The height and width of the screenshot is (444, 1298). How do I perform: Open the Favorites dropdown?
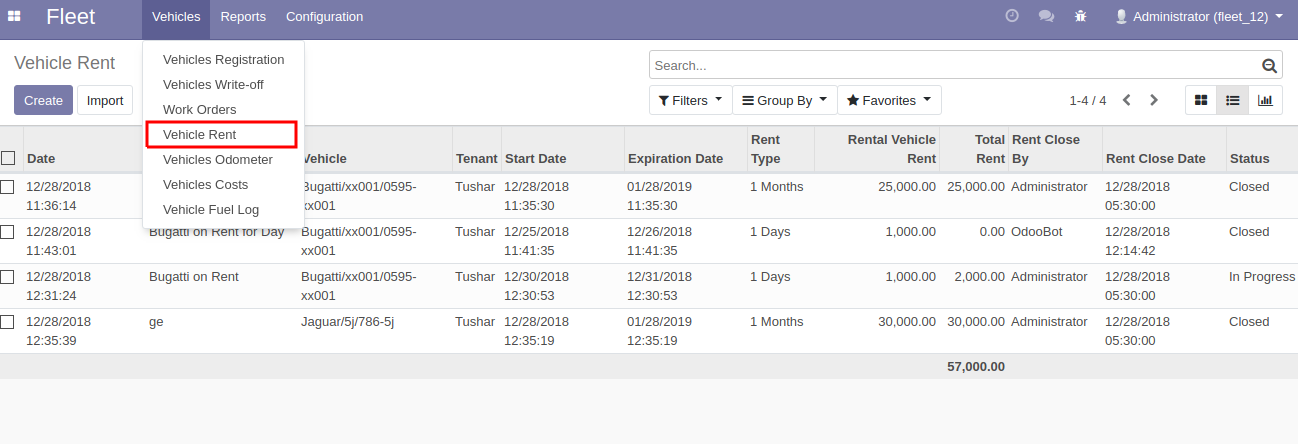(889, 100)
